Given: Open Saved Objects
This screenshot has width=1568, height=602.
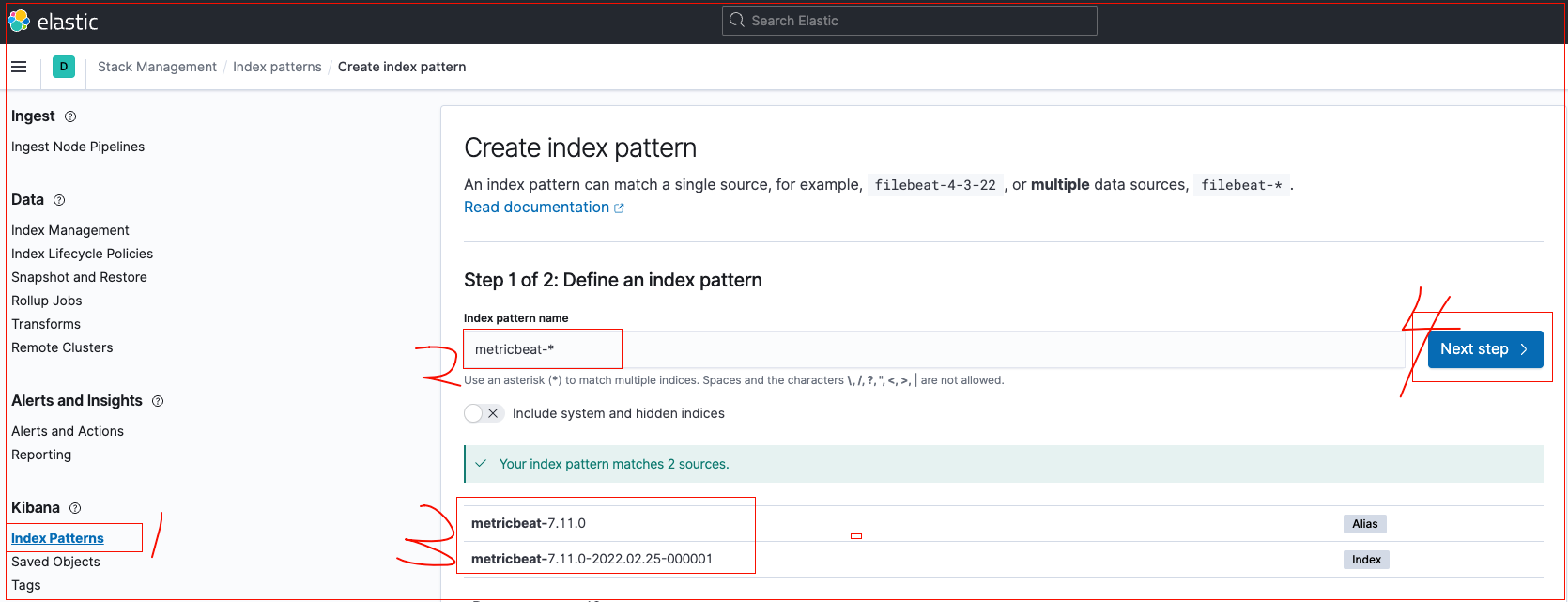Looking at the screenshot, I should point(55,562).
